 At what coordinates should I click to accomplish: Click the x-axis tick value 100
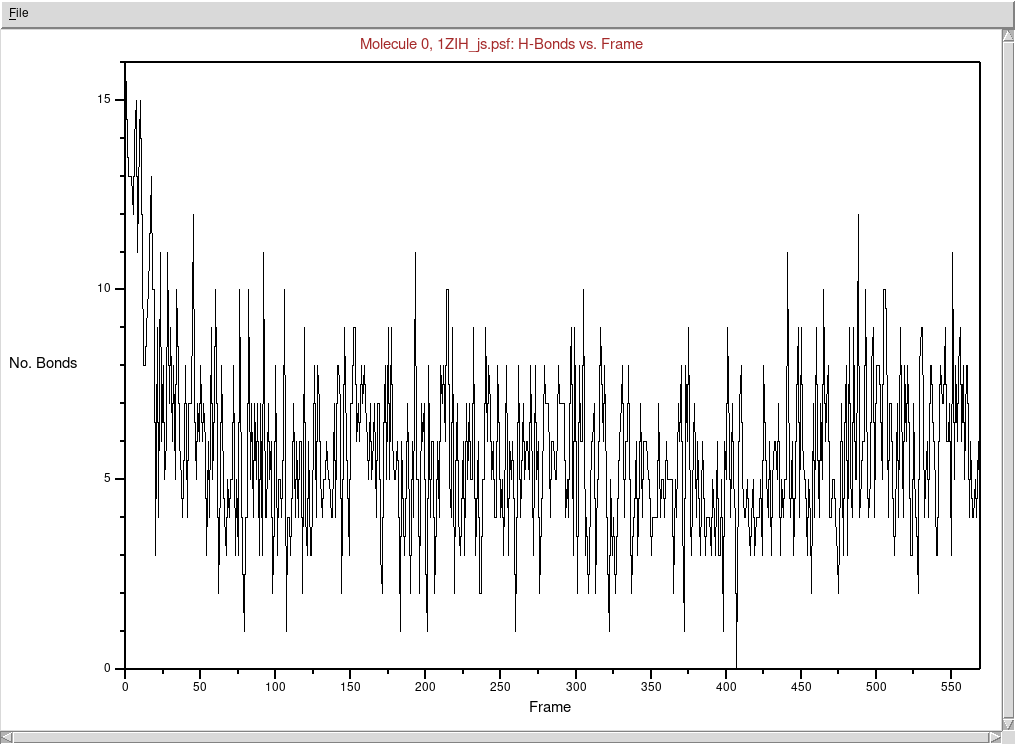click(x=275, y=687)
